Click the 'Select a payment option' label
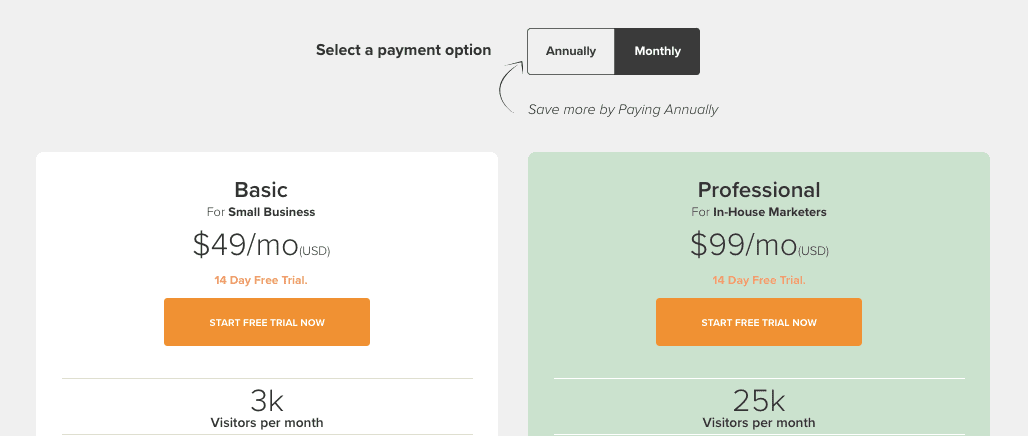 pos(403,50)
